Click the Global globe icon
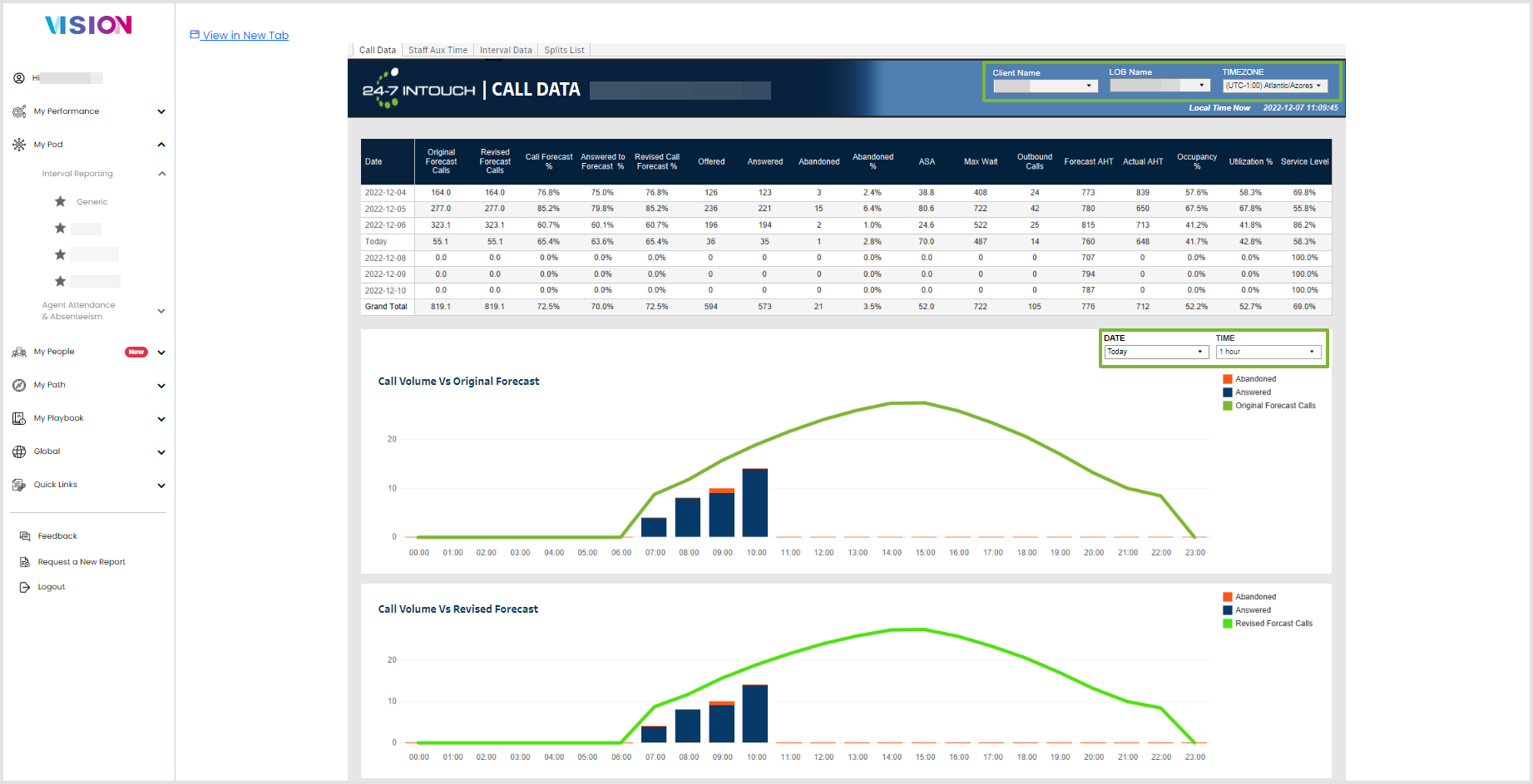This screenshot has height=784, width=1533. click(19, 452)
